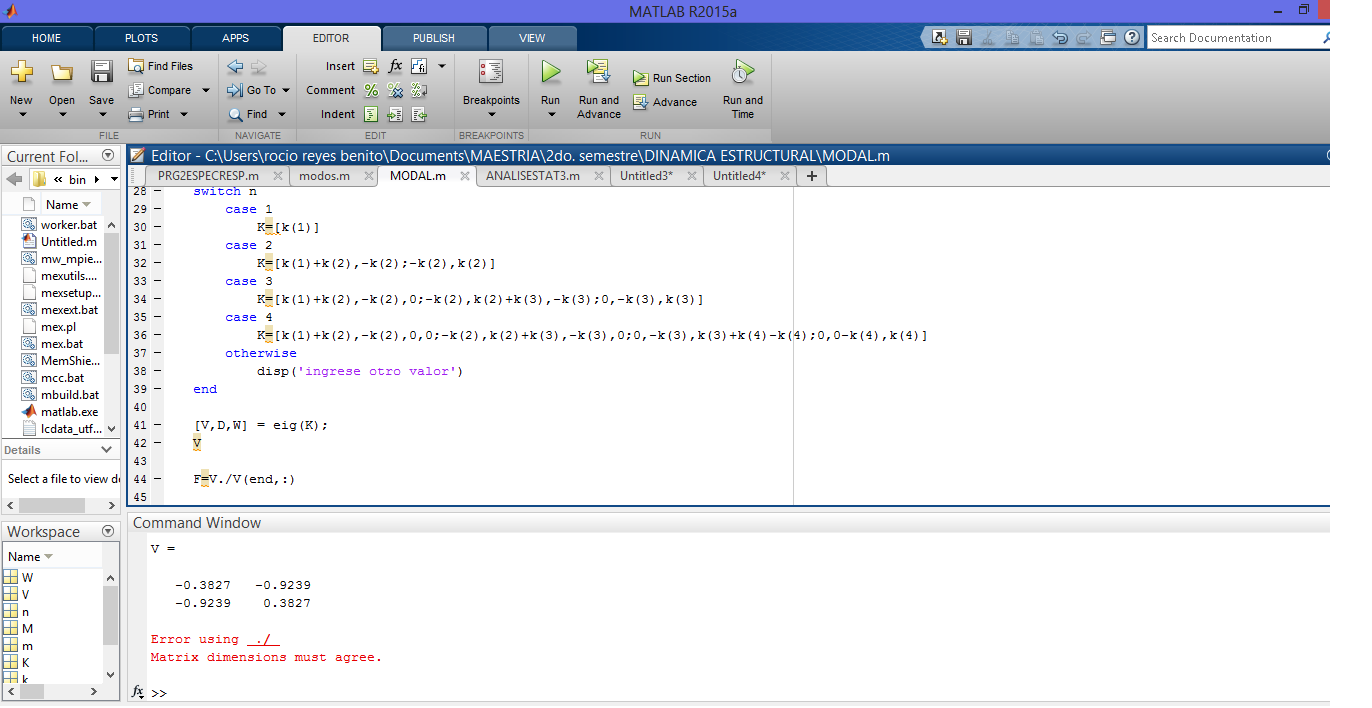This screenshot has height=708, width=1372.
Task: Expand the Go To dropdown
Action: (x=285, y=90)
